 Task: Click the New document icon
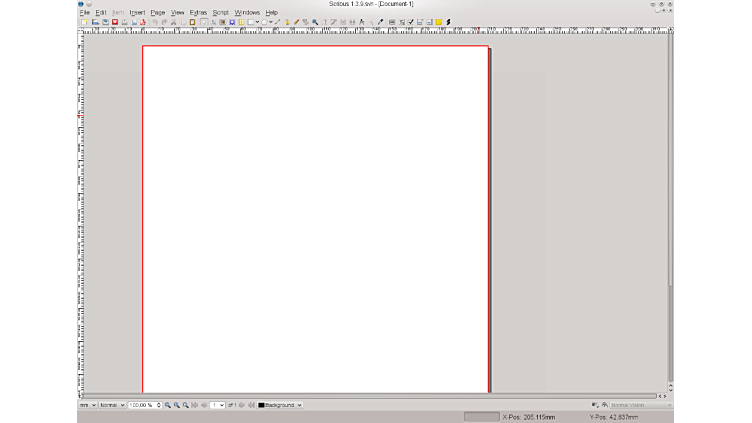(85, 22)
